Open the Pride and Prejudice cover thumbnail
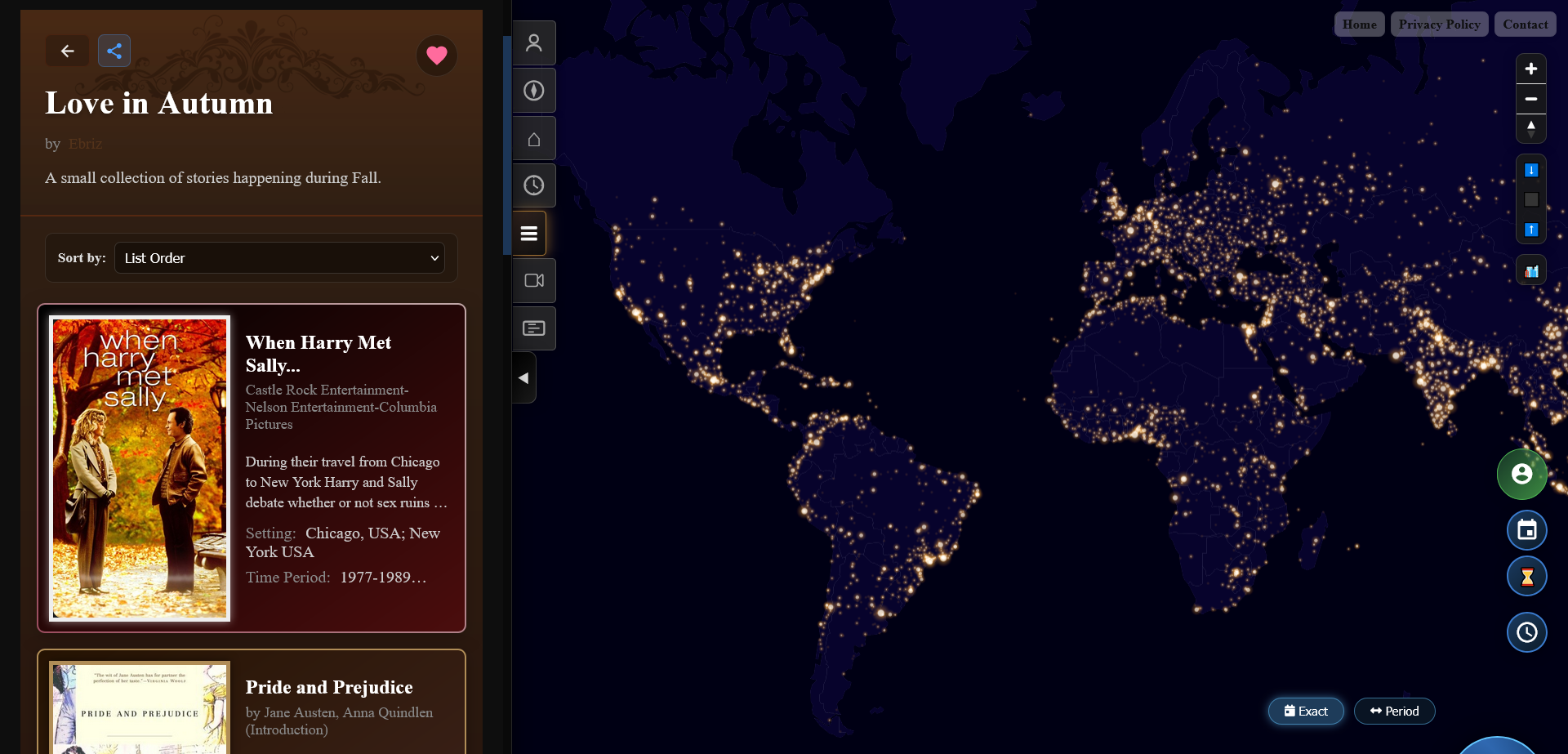Viewport: 1568px width, 754px height. click(x=140, y=707)
